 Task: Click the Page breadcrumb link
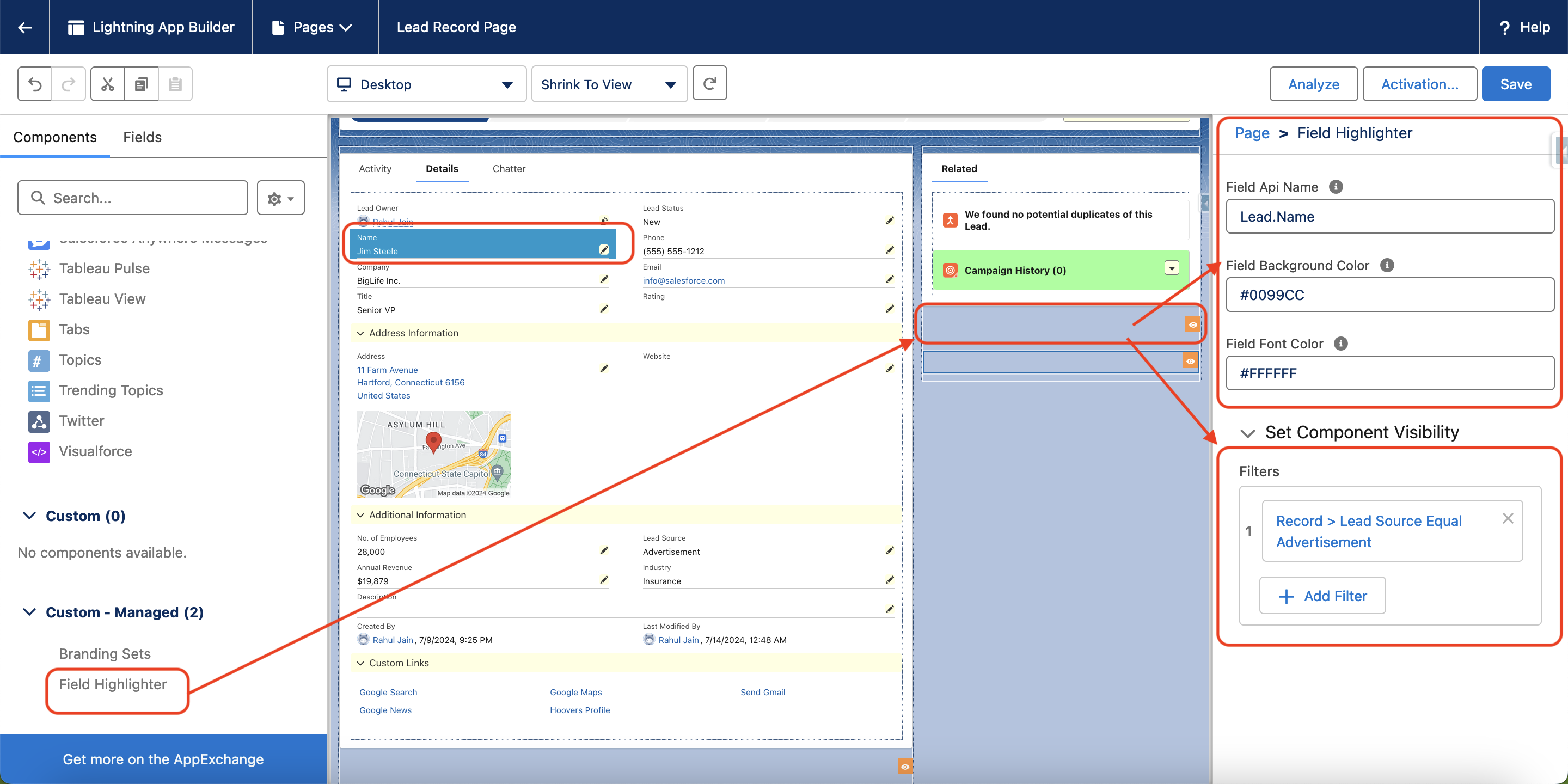point(1252,133)
